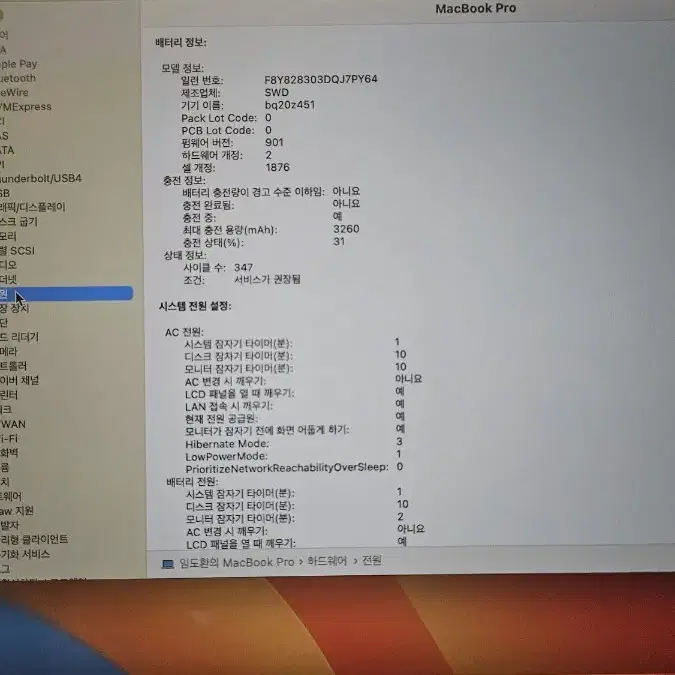Open the Thunderbolt/USB4 sidebar entry

click(41, 178)
